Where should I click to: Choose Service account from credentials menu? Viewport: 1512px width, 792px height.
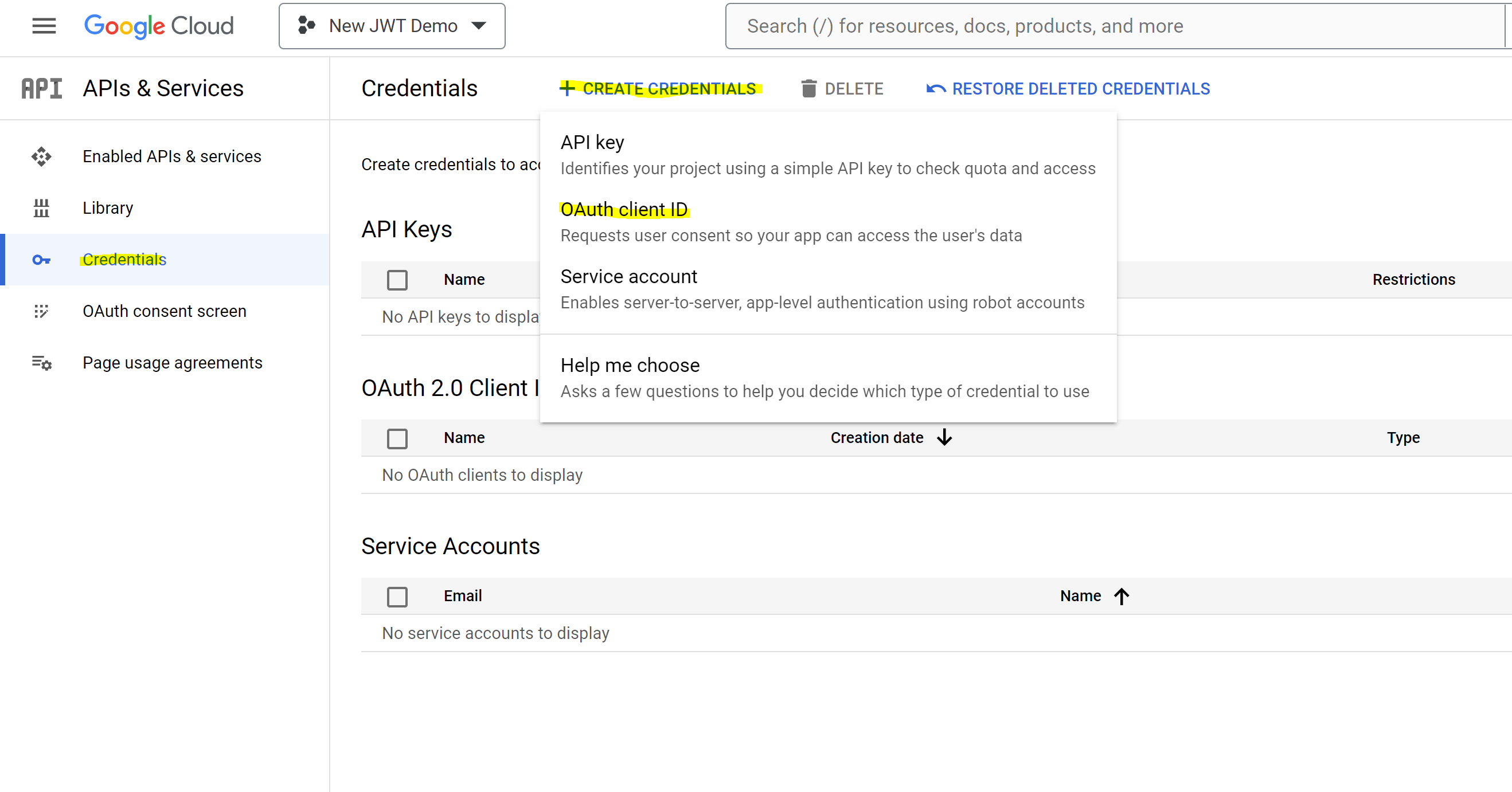tap(628, 276)
